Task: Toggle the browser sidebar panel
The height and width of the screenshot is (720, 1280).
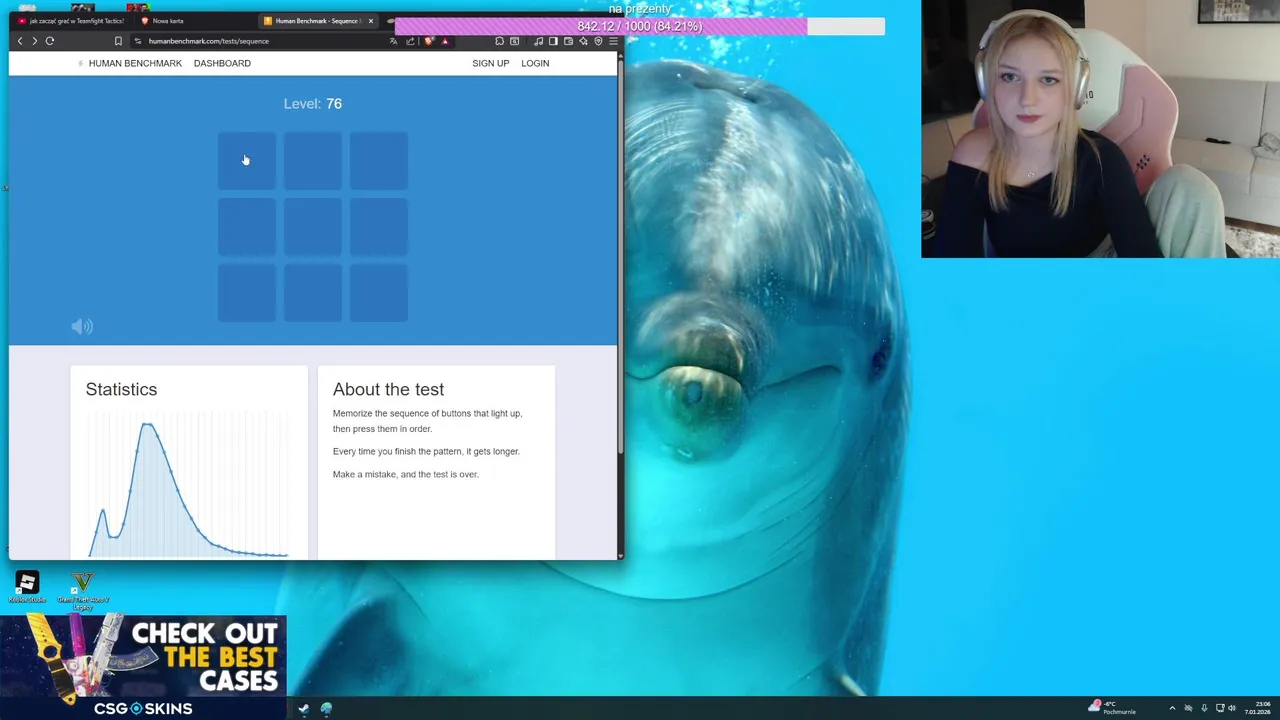Action: coord(553,41)
